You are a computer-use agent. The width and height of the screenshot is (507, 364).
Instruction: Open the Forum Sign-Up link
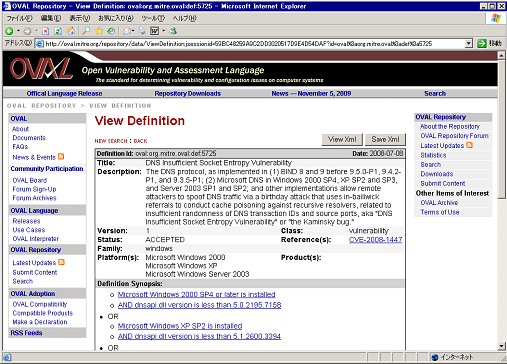(34, 189)
